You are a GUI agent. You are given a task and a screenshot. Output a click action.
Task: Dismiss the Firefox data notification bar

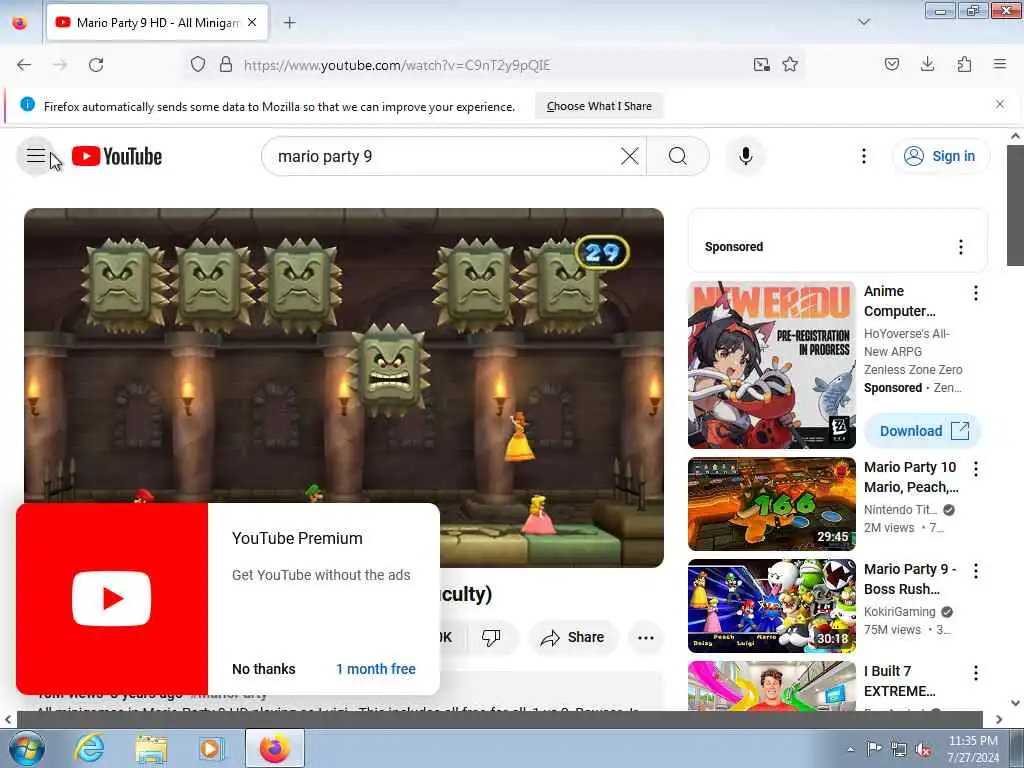[1000, 104]
